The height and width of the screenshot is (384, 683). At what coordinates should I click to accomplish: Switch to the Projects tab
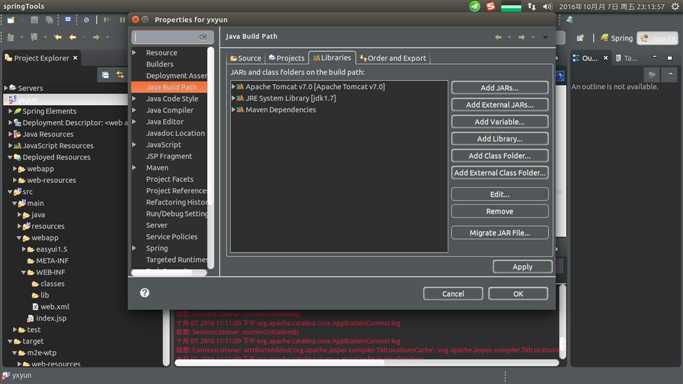286,58
